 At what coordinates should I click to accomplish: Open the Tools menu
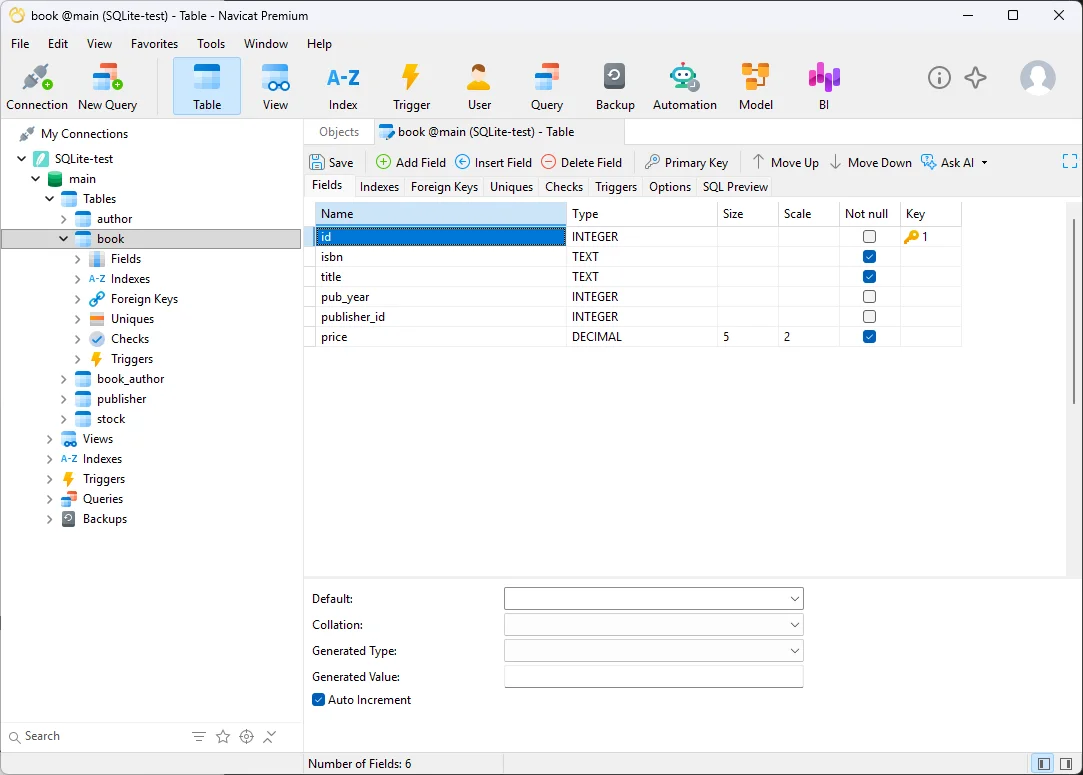211,44
